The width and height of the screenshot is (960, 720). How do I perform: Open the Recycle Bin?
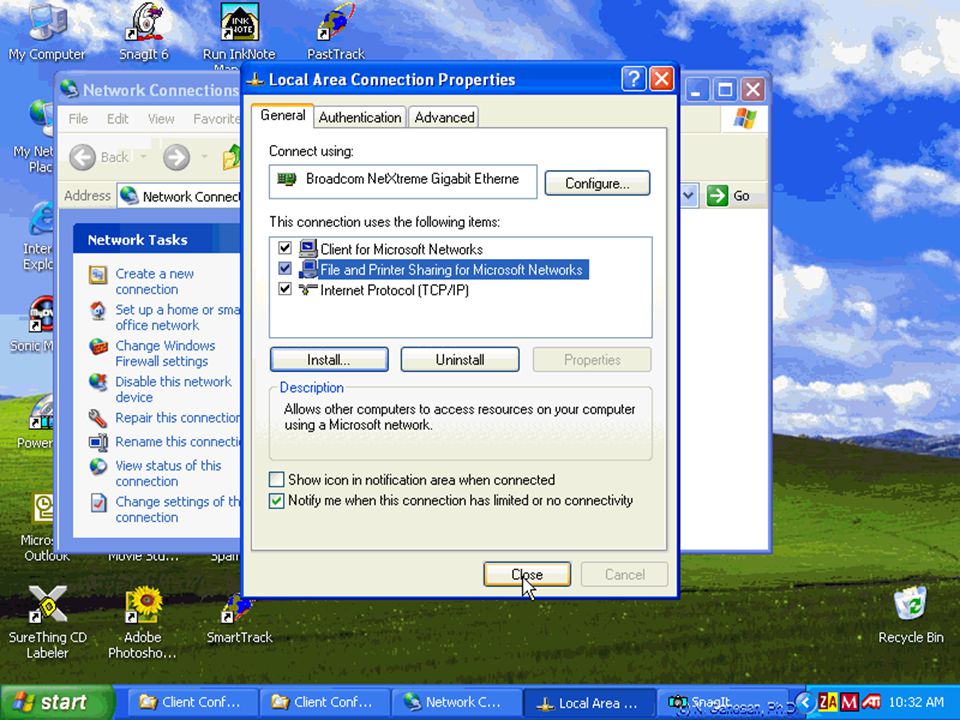pyautogui.click(x=910, y=614)
